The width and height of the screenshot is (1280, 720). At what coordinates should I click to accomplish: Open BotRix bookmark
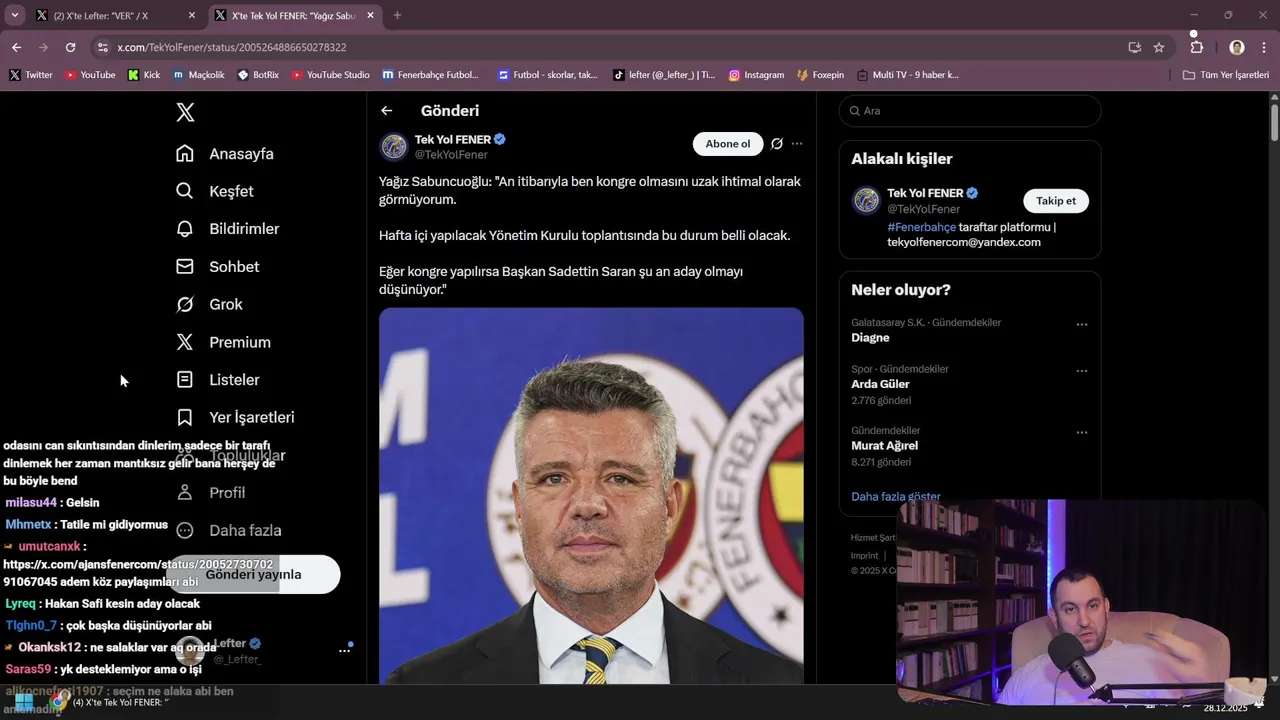click(258, 75)
